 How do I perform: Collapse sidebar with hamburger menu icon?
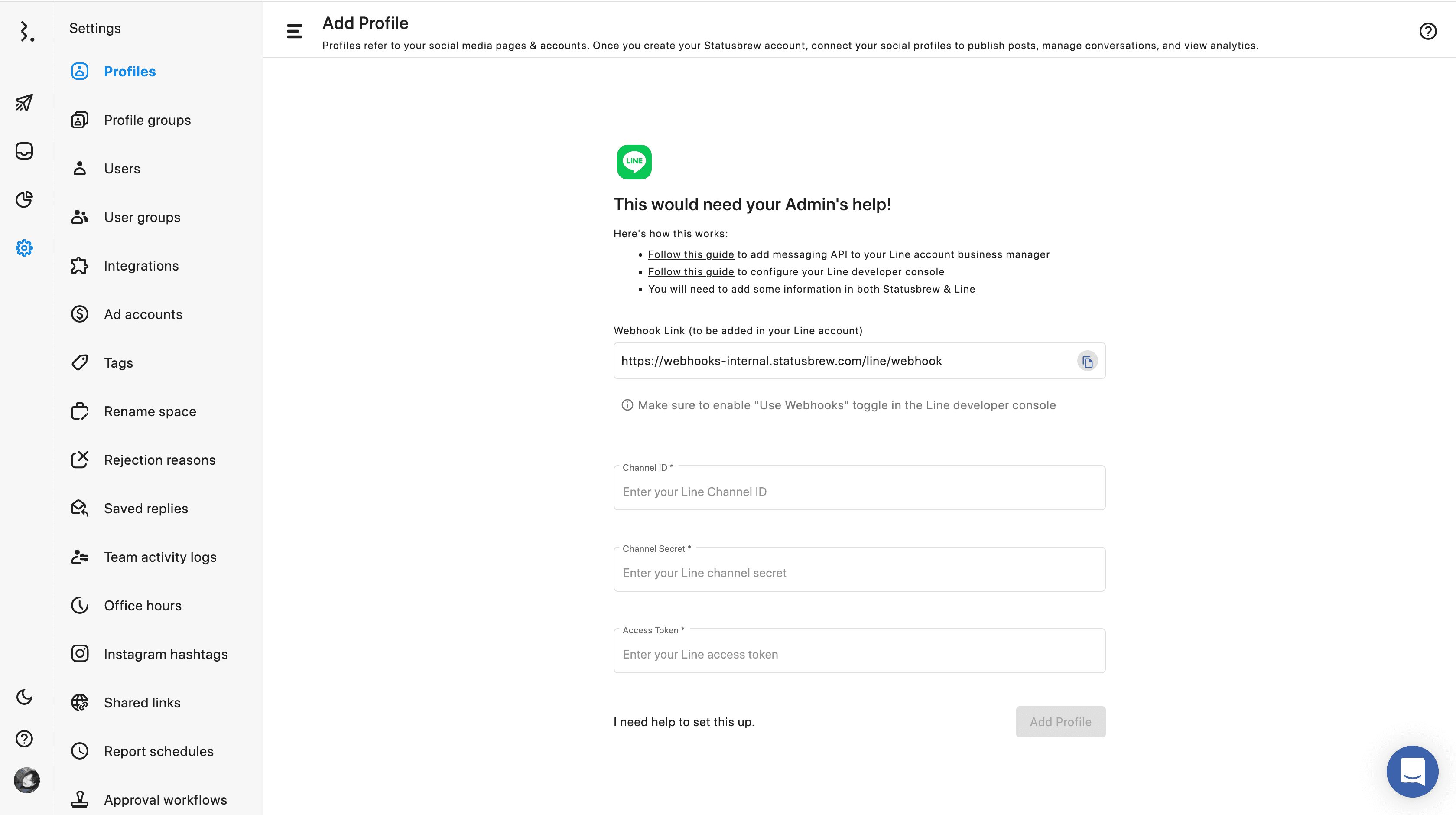(x=295, y=31)
